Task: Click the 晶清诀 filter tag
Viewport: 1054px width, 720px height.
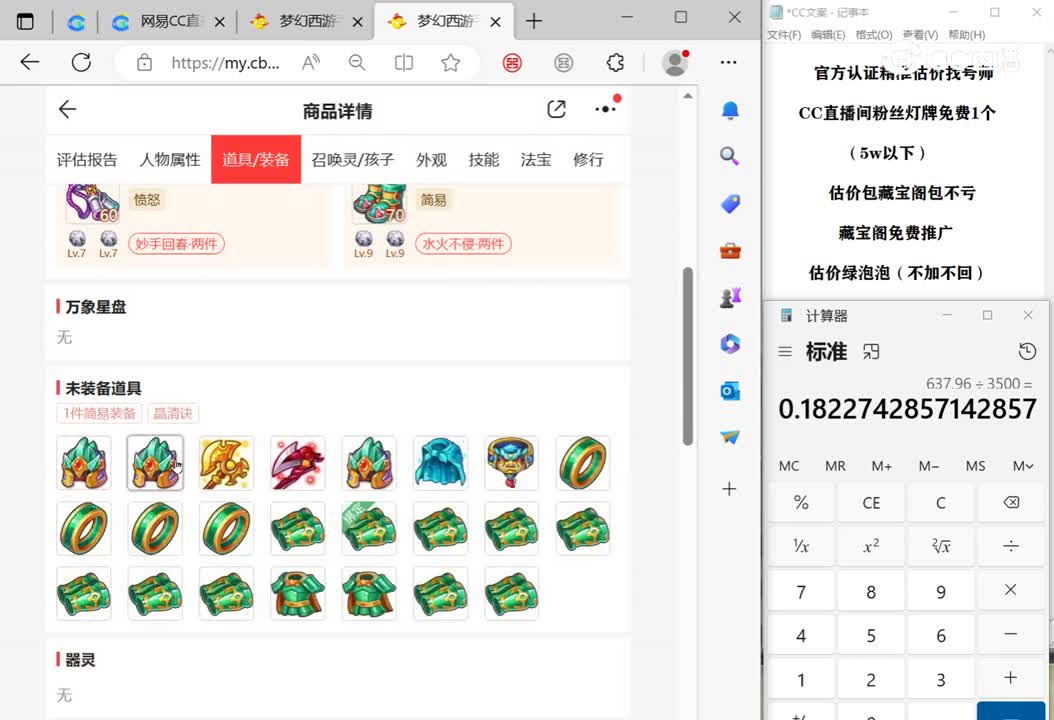Action: [x=173, y=413]
